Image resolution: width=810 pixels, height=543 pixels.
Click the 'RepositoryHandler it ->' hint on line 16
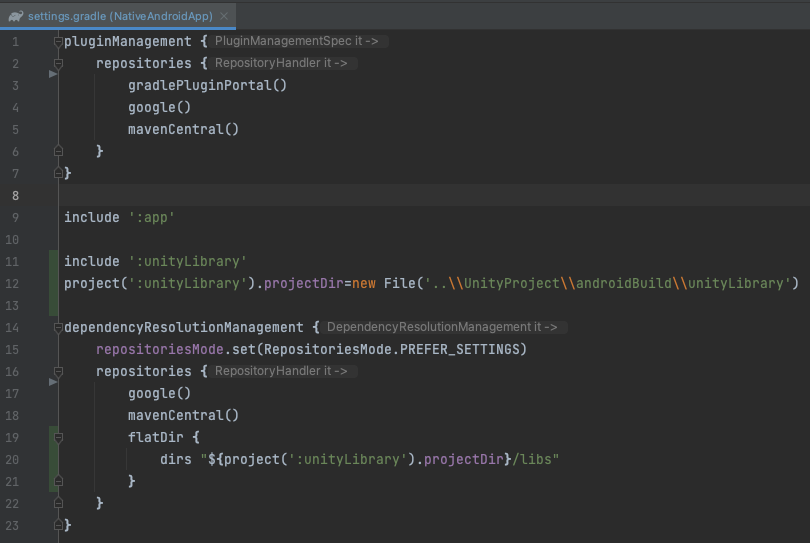(x=281, y=371)
